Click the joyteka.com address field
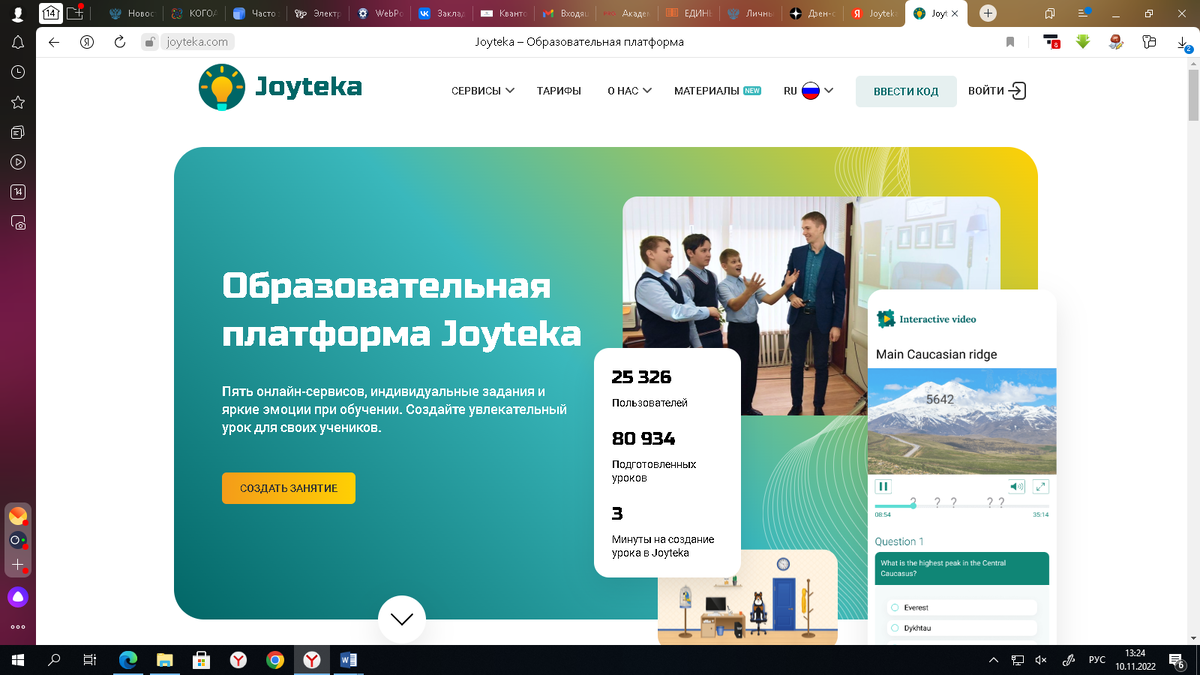This screenshot has height=675, width=1200. (x=197, y=42)
